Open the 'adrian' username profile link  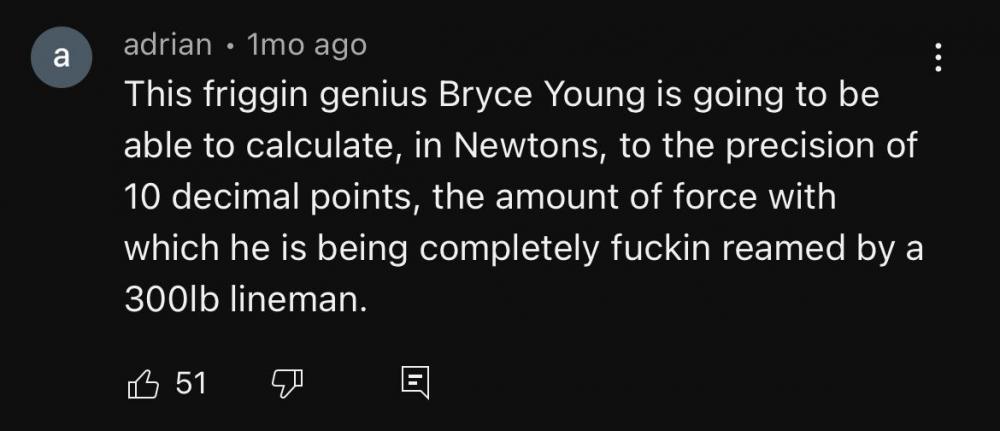[x=167, y=45]
